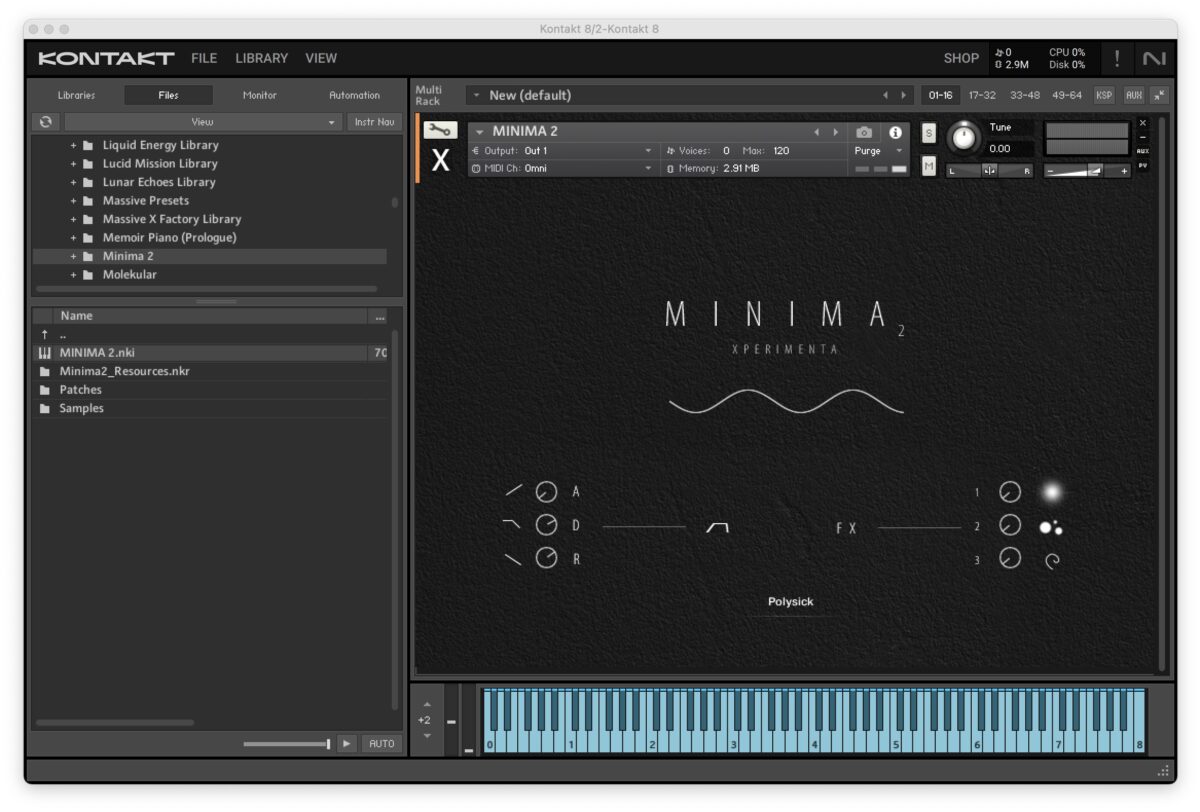Click the previous multi arrow in rack

coord(885,95)
